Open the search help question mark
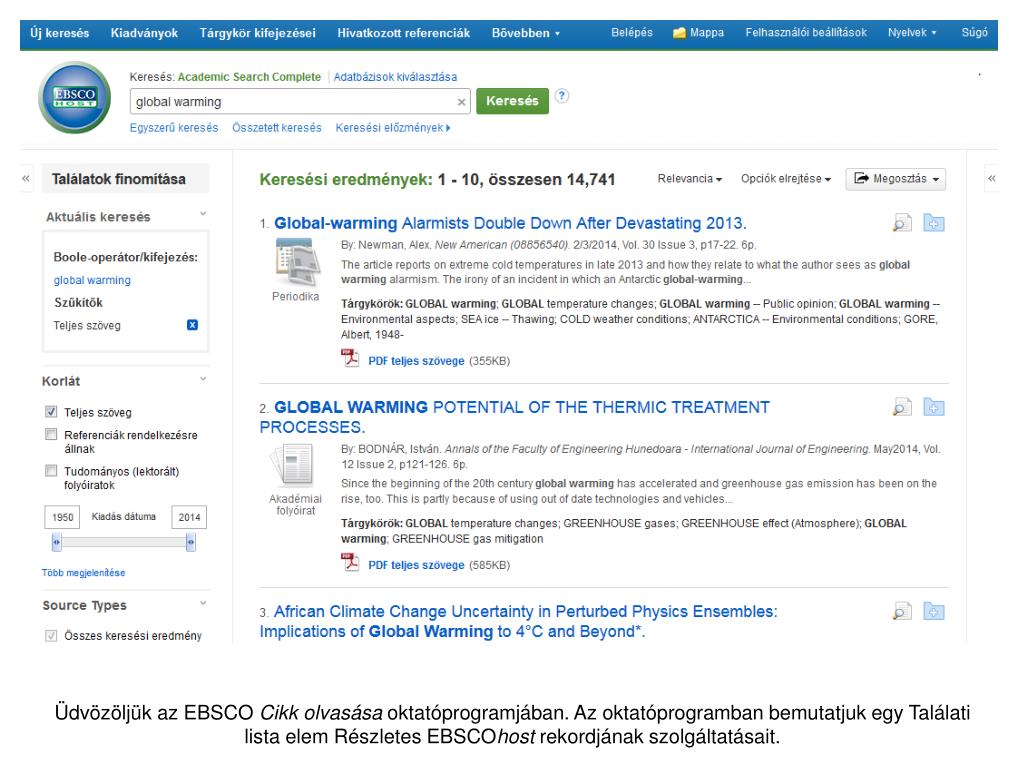 [x=562, y=96]
